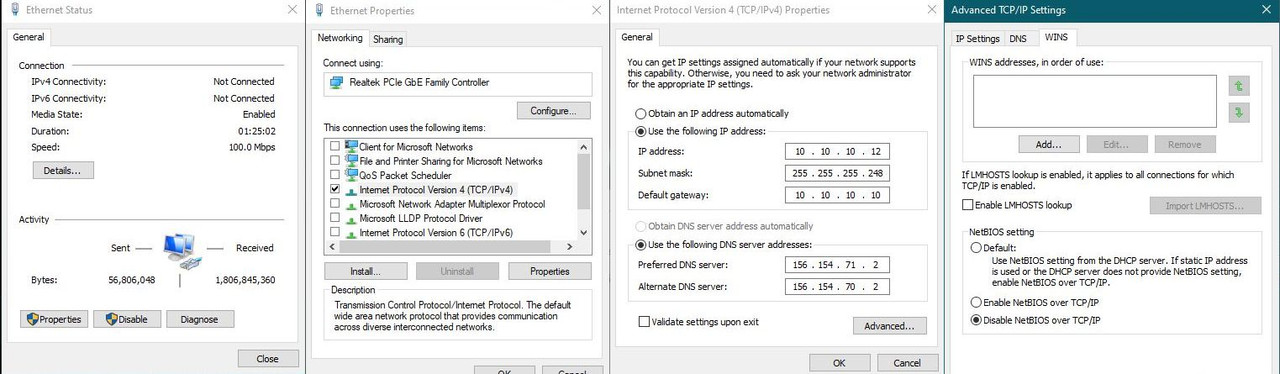Image resolution: width=1280 pixels, height=374 pixels.
Task: Click Properties in Ethernet Status
Action: [x=54, y=319]
